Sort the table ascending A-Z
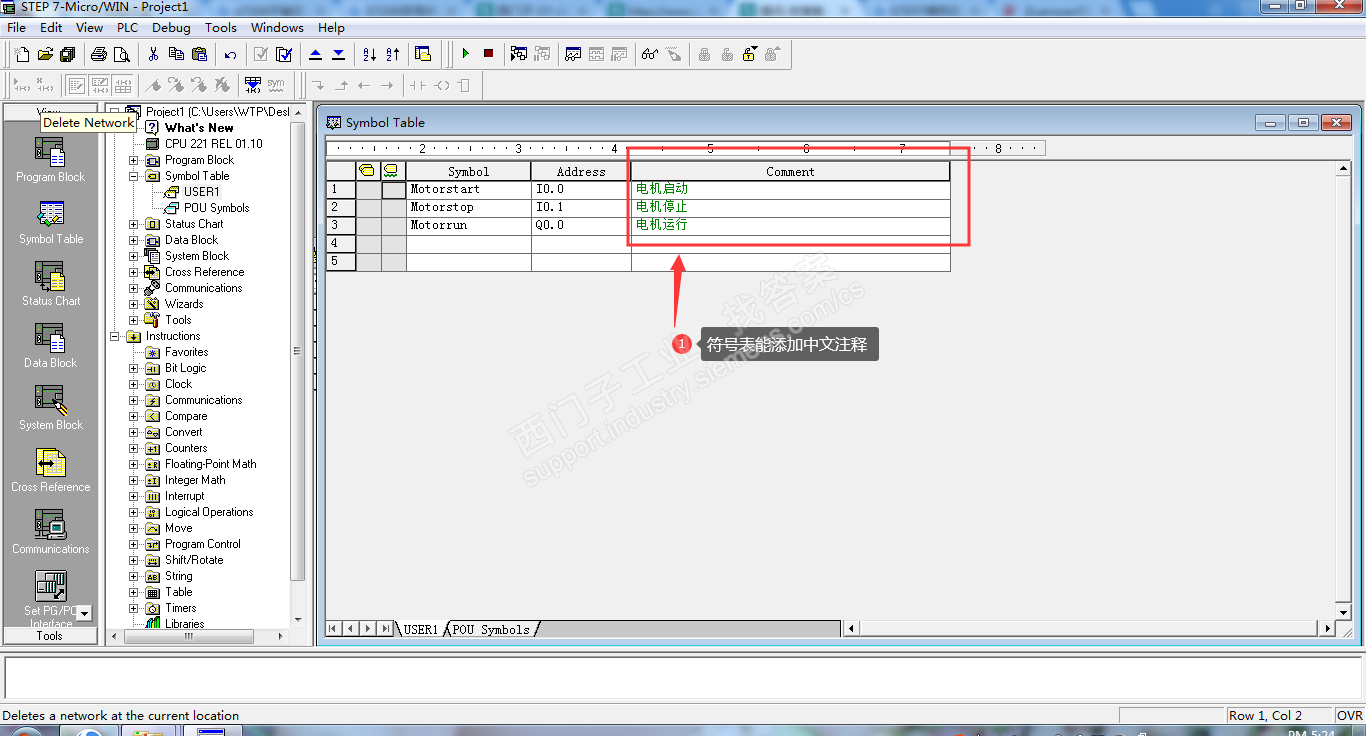1366x736 pixels. (369, 54)
